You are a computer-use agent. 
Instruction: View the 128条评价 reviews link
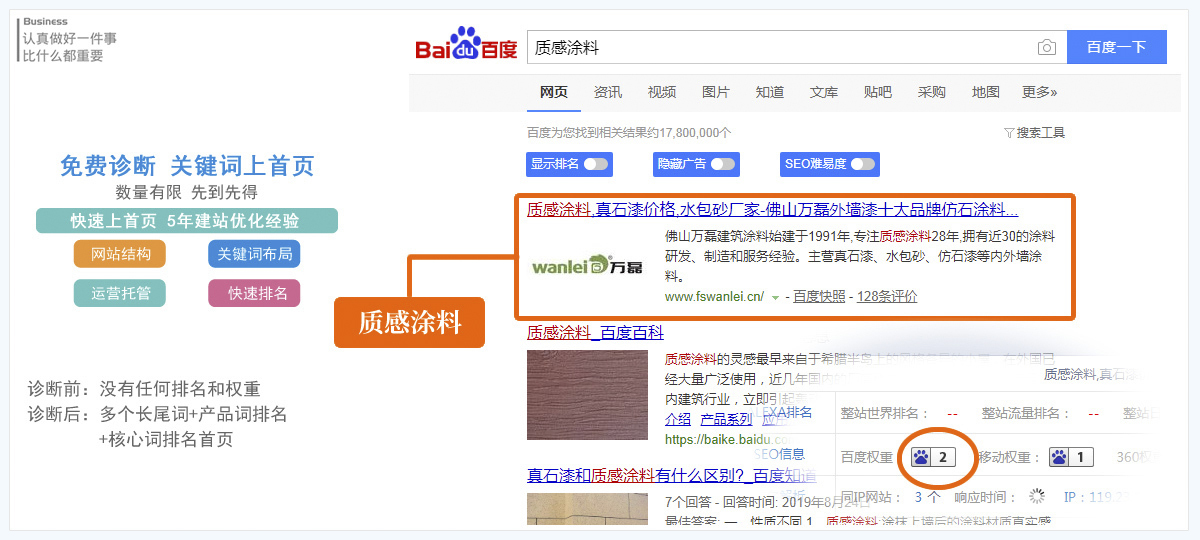pos(887,297)
